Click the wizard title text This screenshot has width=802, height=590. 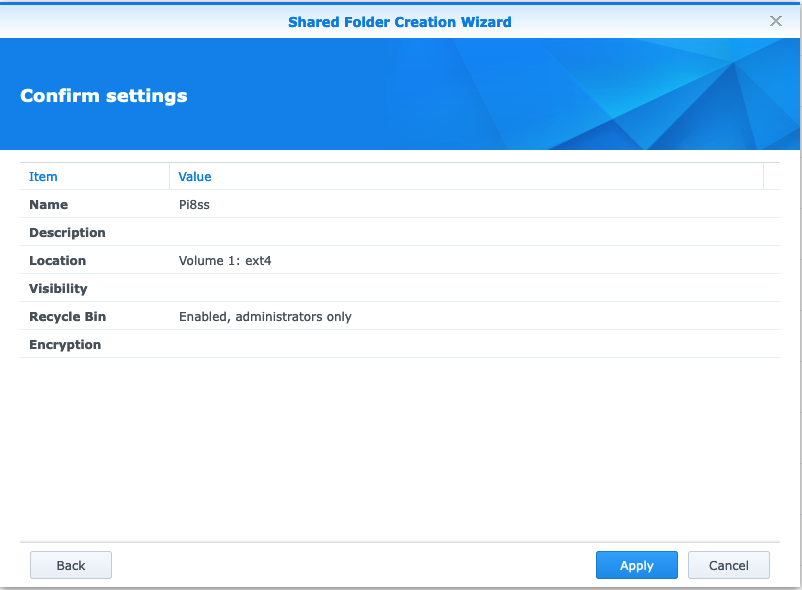[x=399, y=21]
